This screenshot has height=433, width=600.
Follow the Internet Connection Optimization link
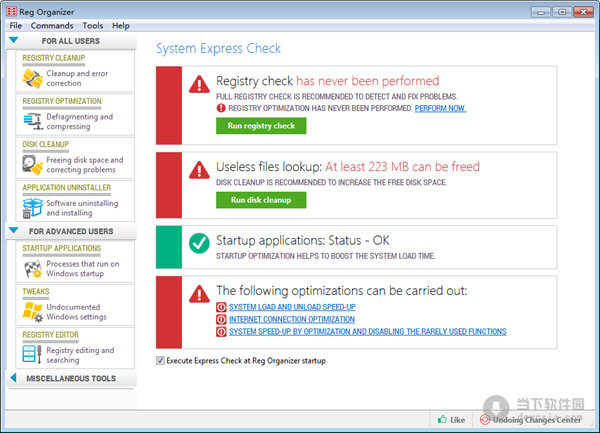coord(291,319)
